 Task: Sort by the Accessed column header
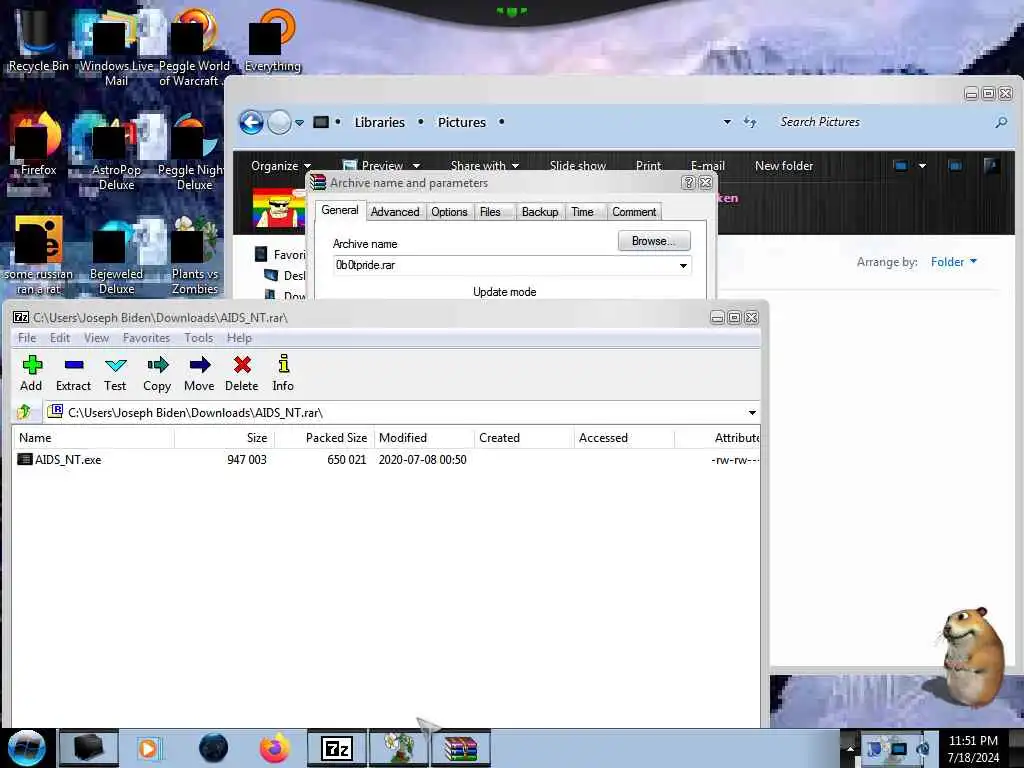(624, 438)
